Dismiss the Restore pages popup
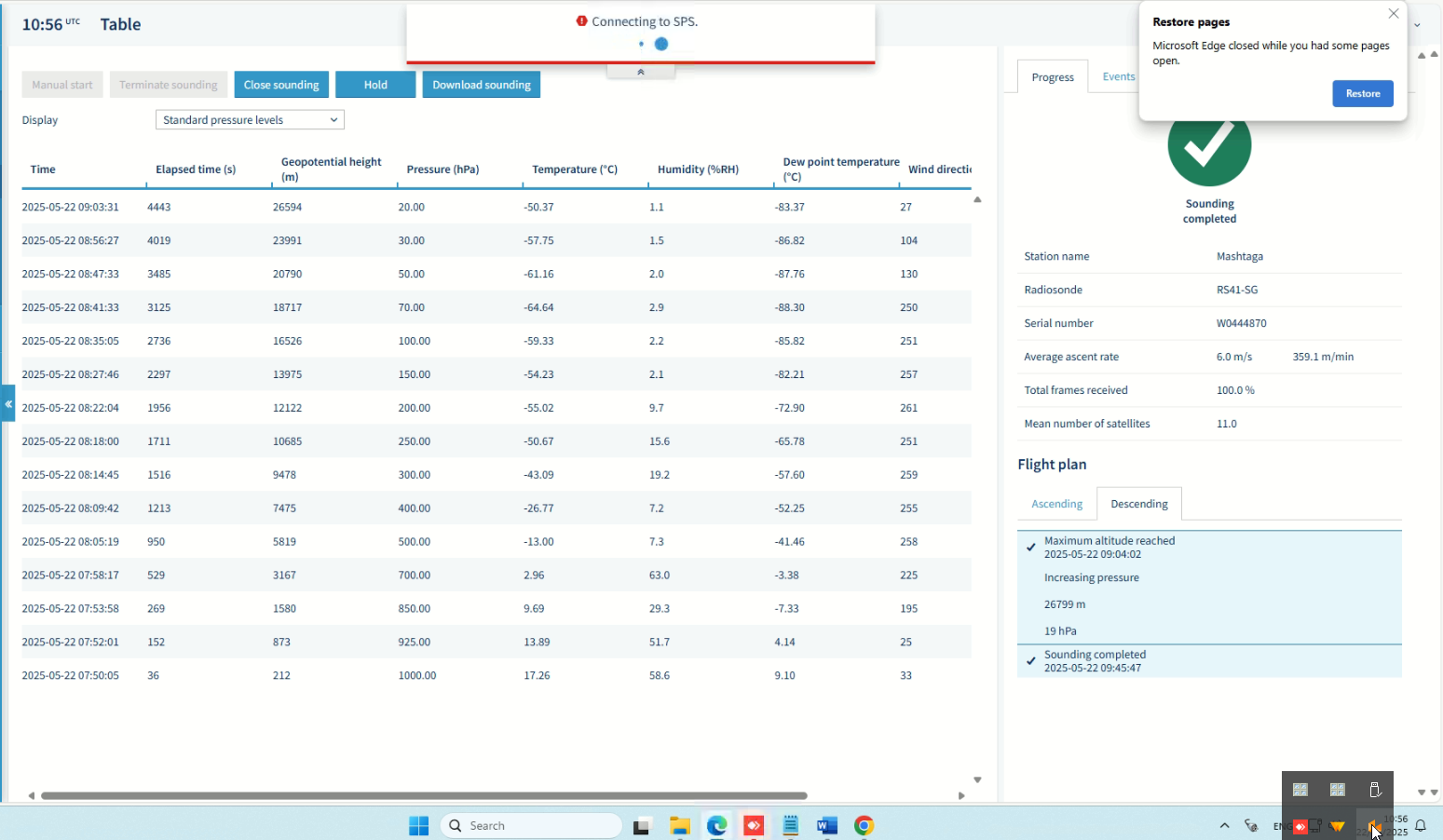The width and height of the screenshot is (1443, 840). tap(1394, 14)
